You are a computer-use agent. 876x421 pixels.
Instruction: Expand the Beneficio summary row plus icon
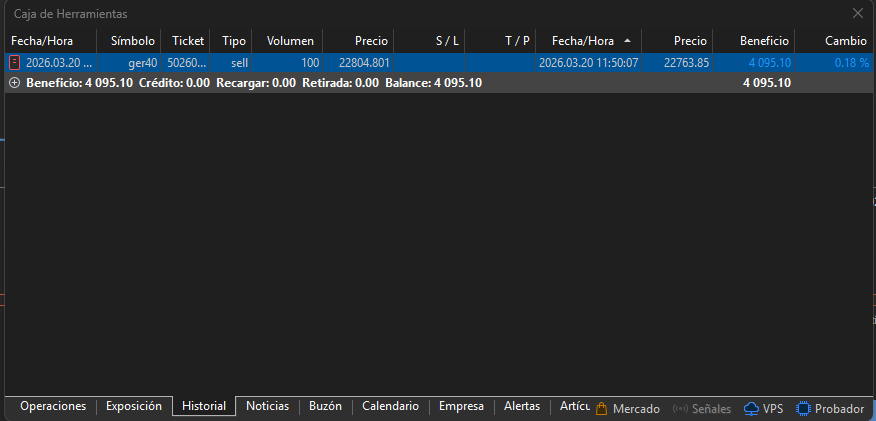click(14, 83)
